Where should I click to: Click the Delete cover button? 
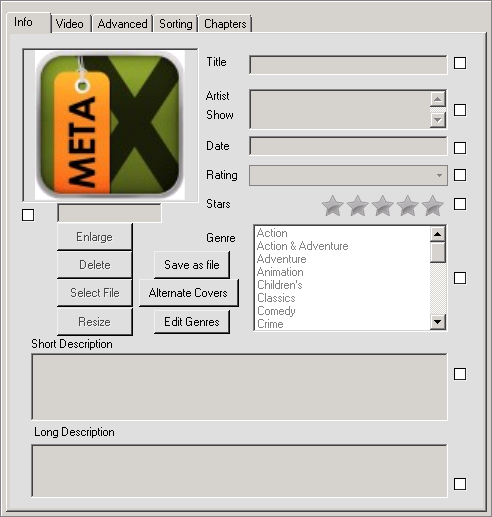[x=95, y=265]
